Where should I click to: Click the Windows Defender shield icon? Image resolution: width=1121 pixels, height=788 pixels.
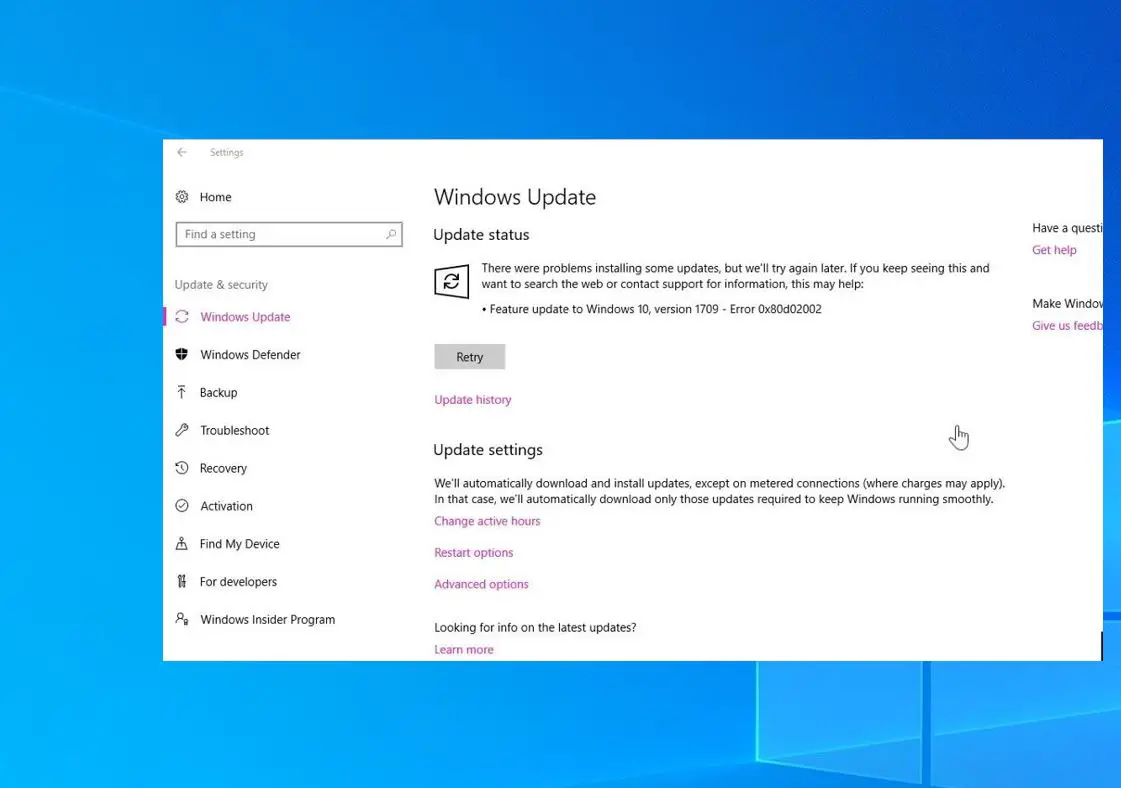(x=182, y=355)
